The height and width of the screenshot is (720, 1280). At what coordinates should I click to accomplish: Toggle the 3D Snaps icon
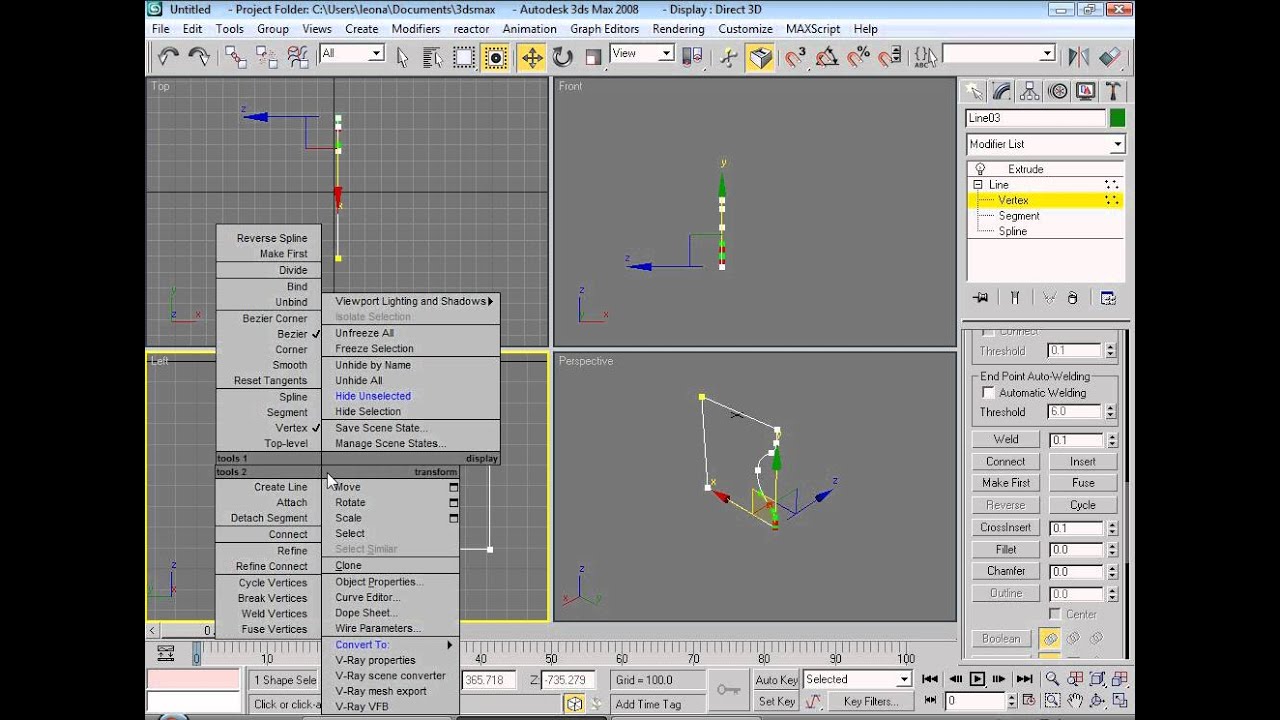(x=796, y=57)
